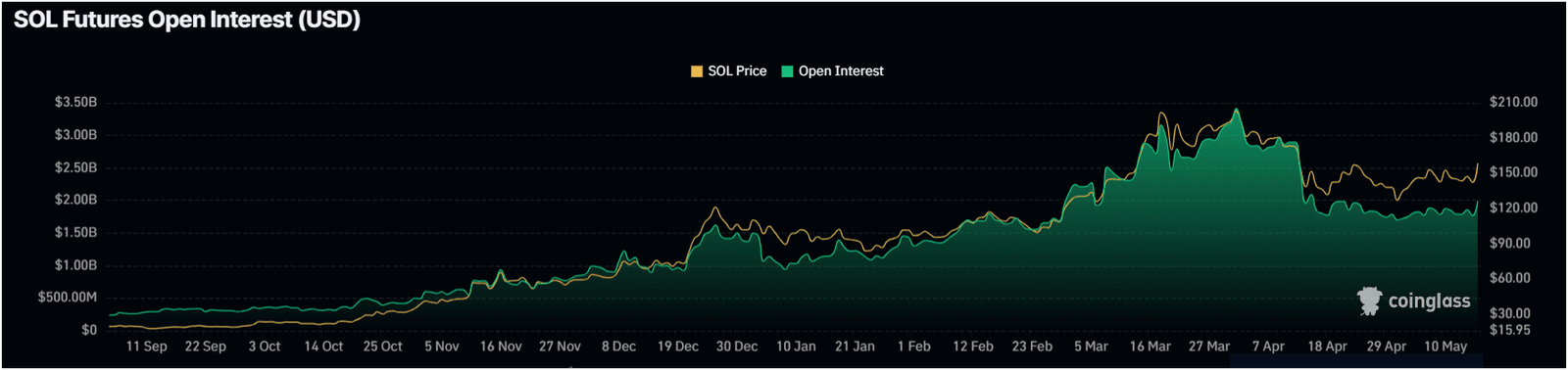Toggle the SOL Price legend entry
Image resolution: width=1568 pixels, height=370 pixels.
coord(729,71)
